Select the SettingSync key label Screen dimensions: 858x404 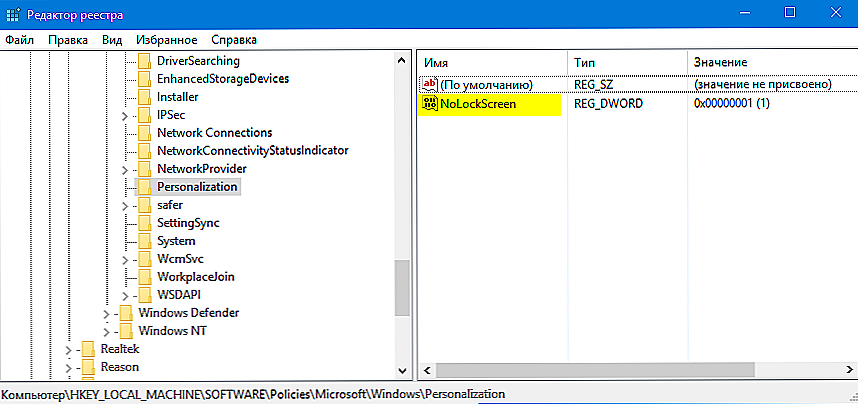tap(188, 223)
